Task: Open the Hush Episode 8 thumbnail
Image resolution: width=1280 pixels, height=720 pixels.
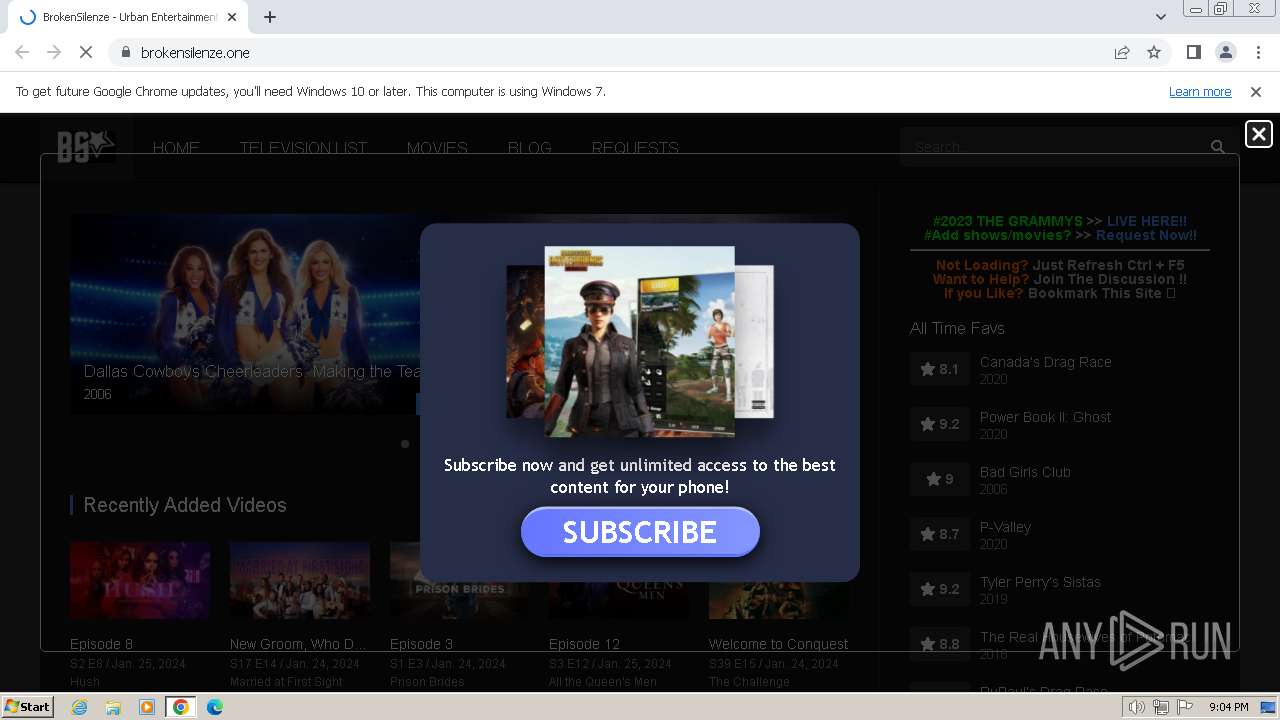Action: [140, 580]
